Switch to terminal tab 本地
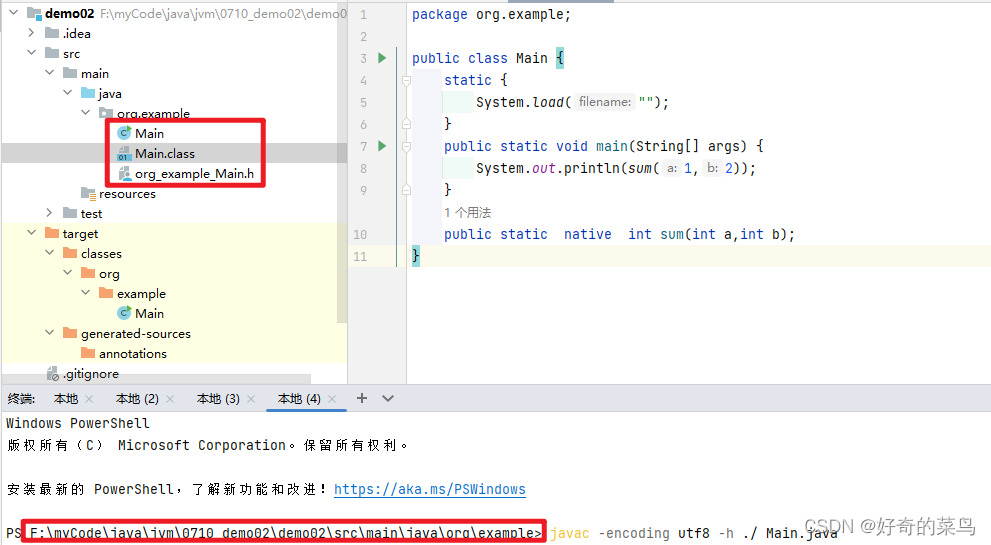 [x=66, y=399]
